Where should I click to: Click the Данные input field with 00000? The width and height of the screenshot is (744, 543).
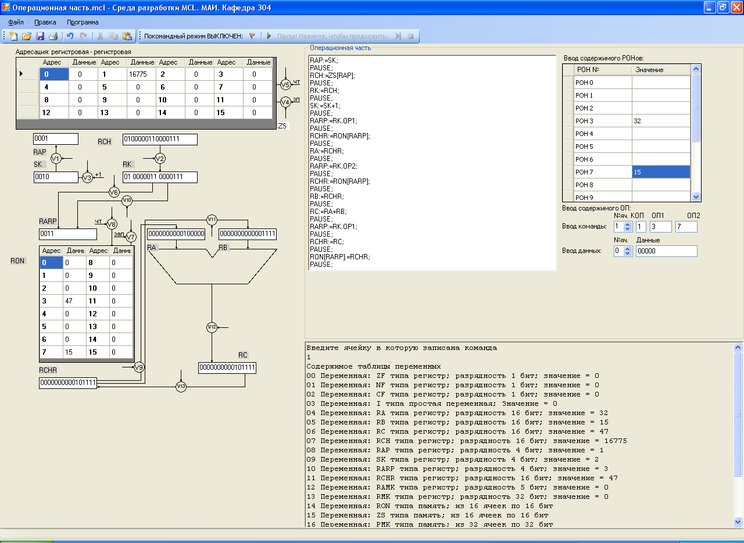click(x=665, y=251)
